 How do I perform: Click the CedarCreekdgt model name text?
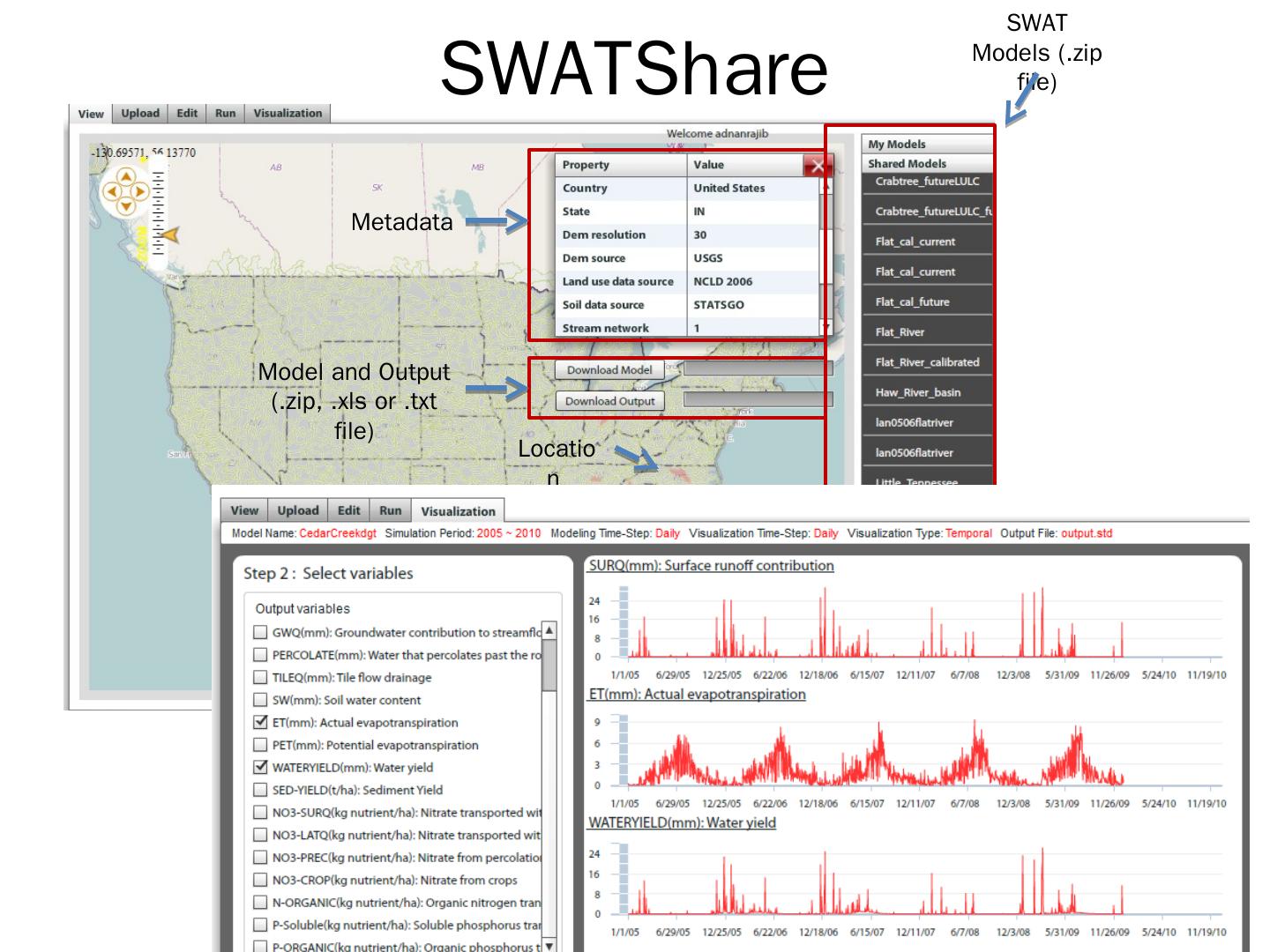[338, 533]
